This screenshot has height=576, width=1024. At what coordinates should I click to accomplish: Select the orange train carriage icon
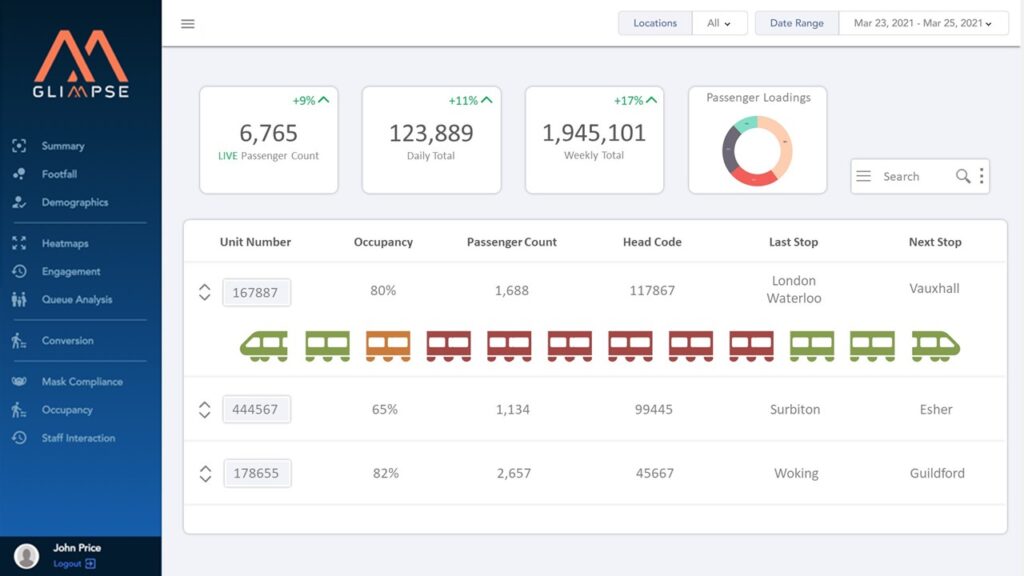[388, 346]
